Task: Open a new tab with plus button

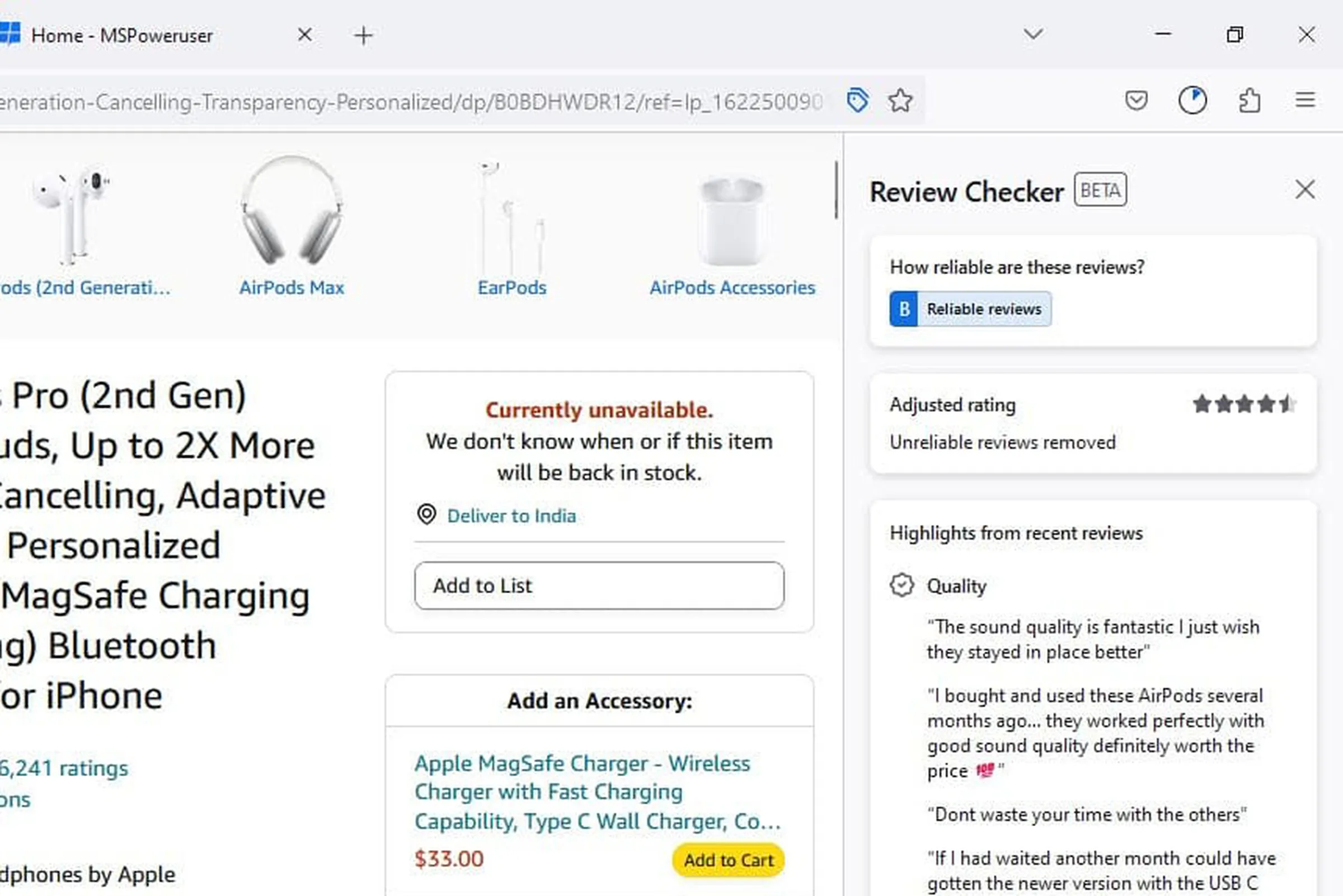Action: 363,35
